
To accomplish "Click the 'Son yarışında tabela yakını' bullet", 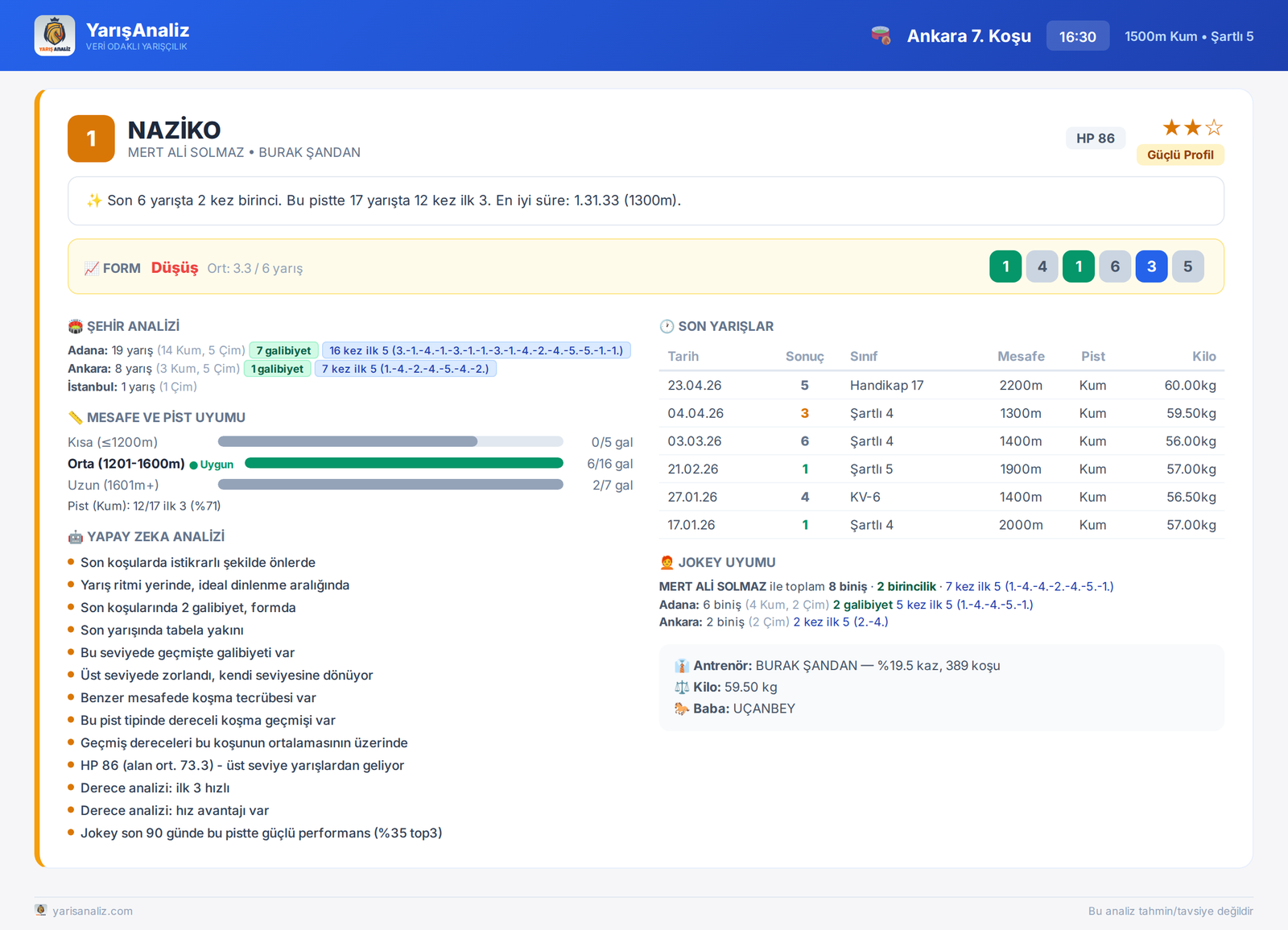I will point(162,630).
